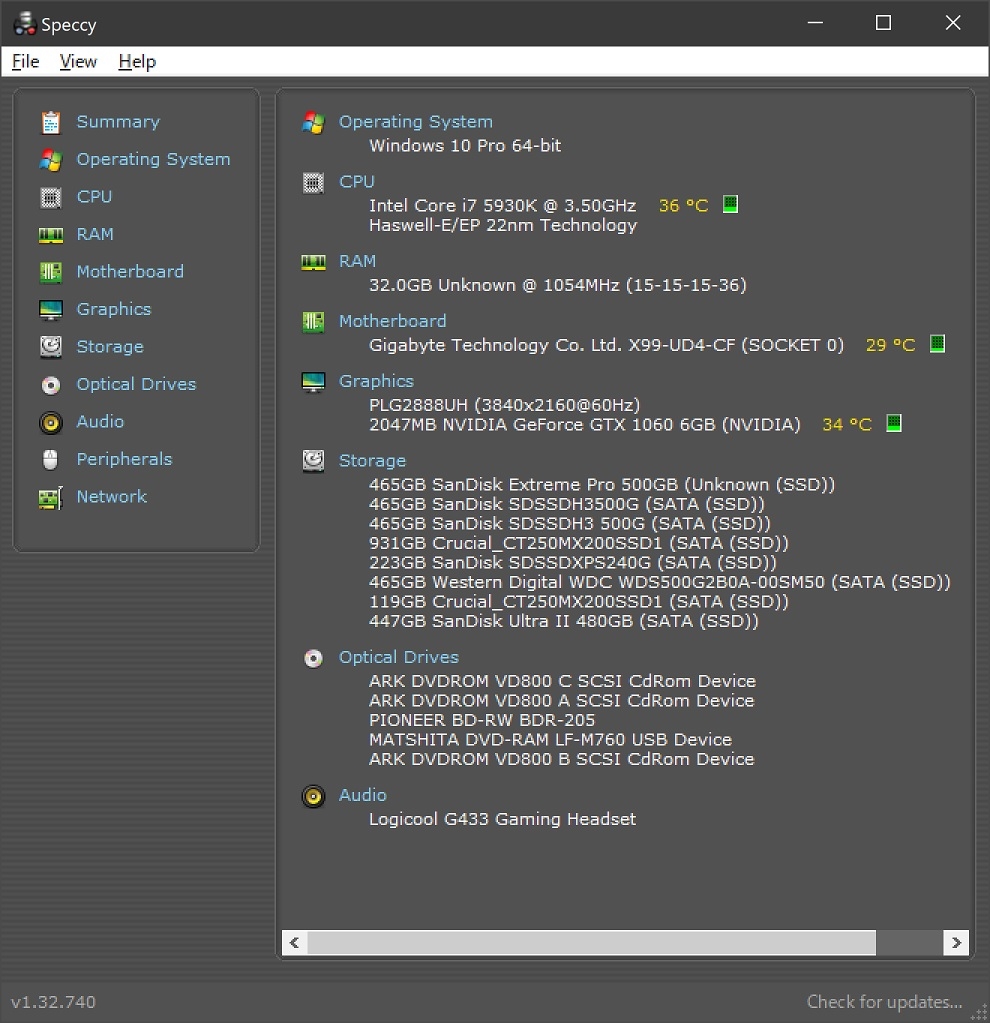This screenshot has height=1023, width=990.
Task: Click the GPU temperature 34 °C value
Action: tap(846, 425)
